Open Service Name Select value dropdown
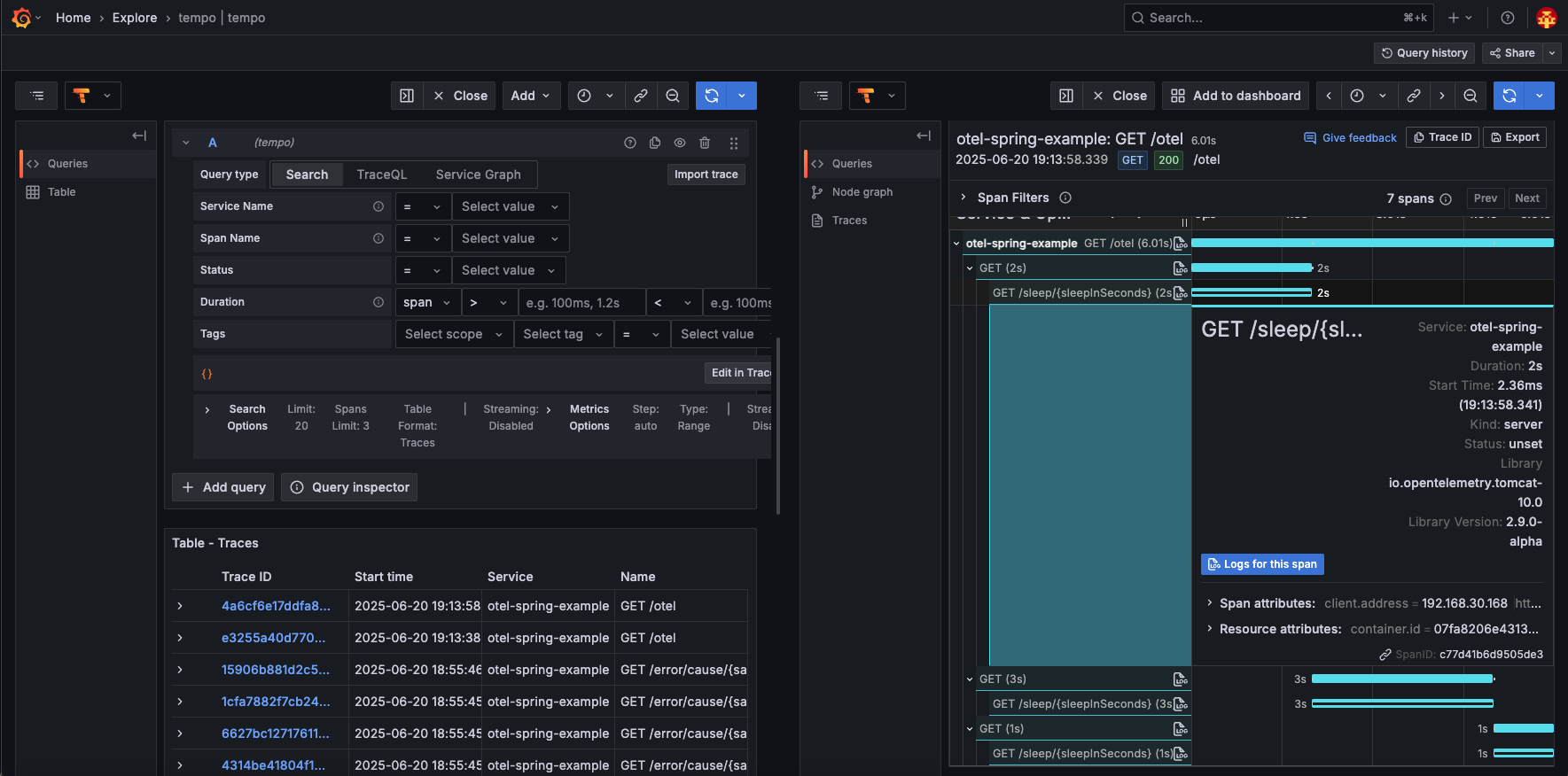The height and width of the screenshot is (776, 1568). click(511, 206)
